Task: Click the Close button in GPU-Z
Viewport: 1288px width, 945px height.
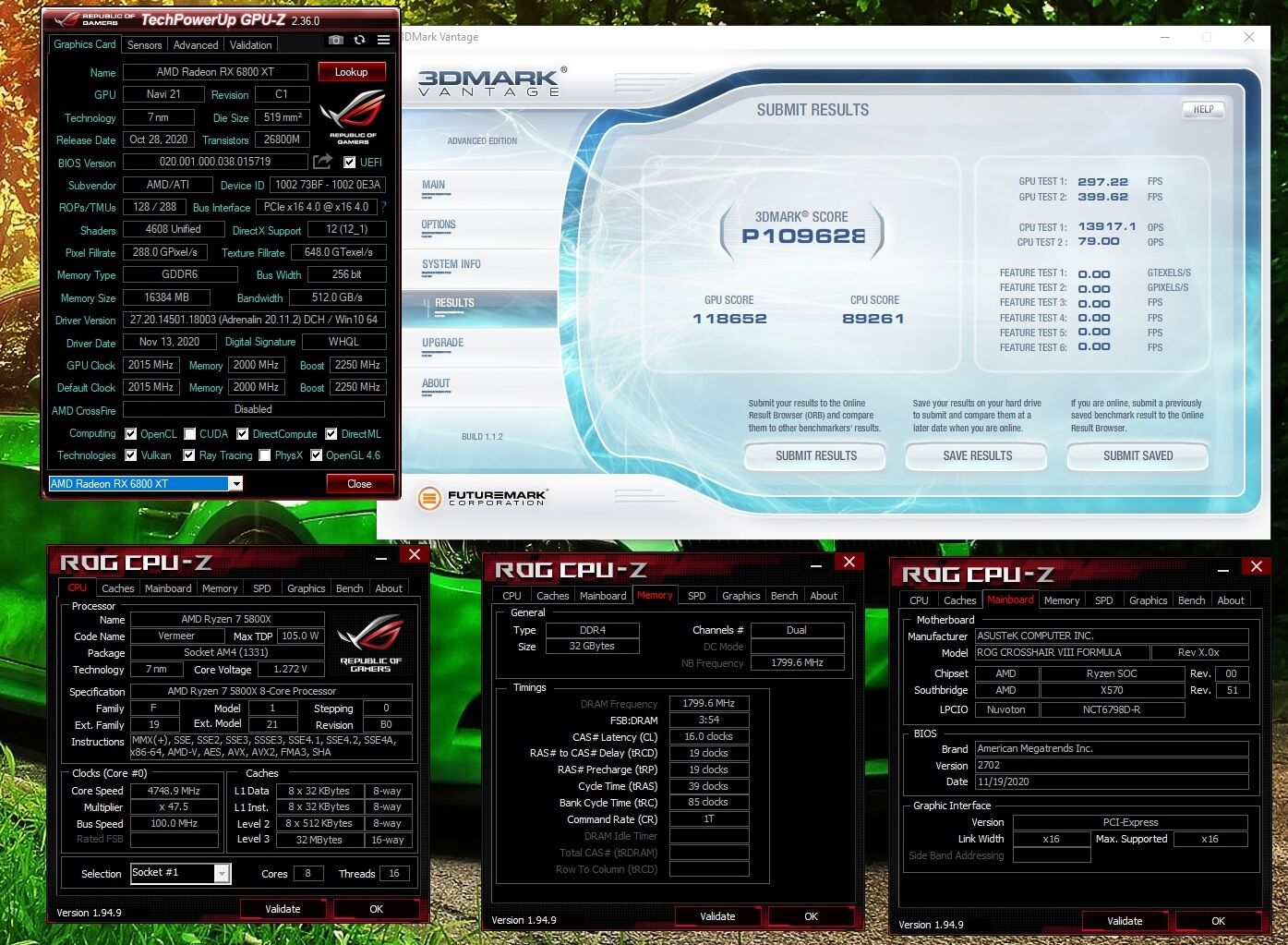Action: coord(359,484)
